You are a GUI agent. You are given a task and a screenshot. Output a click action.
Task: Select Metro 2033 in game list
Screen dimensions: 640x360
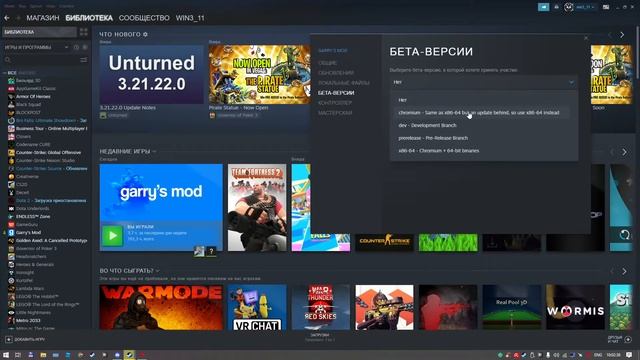point(28,320)
